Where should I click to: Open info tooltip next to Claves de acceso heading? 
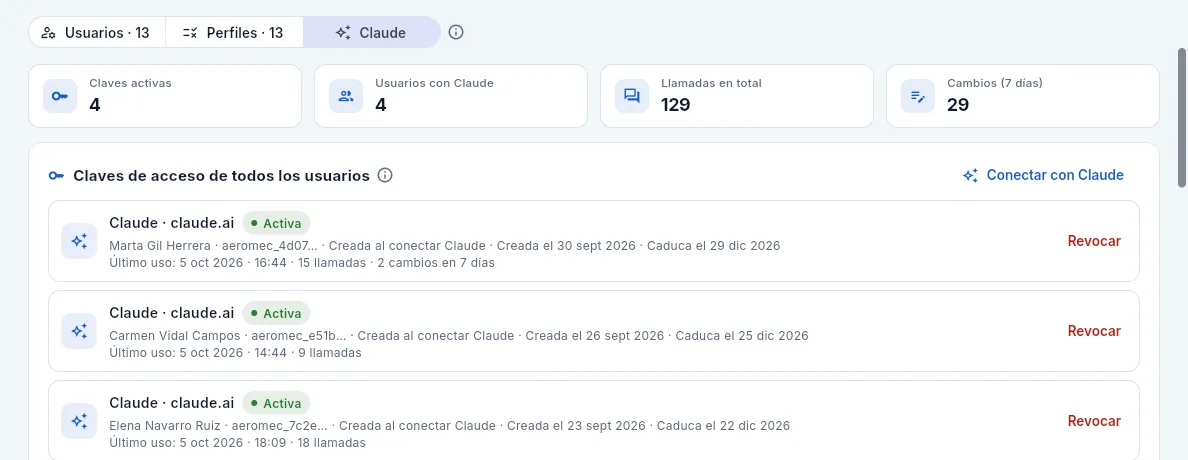[x=385, y=176]
